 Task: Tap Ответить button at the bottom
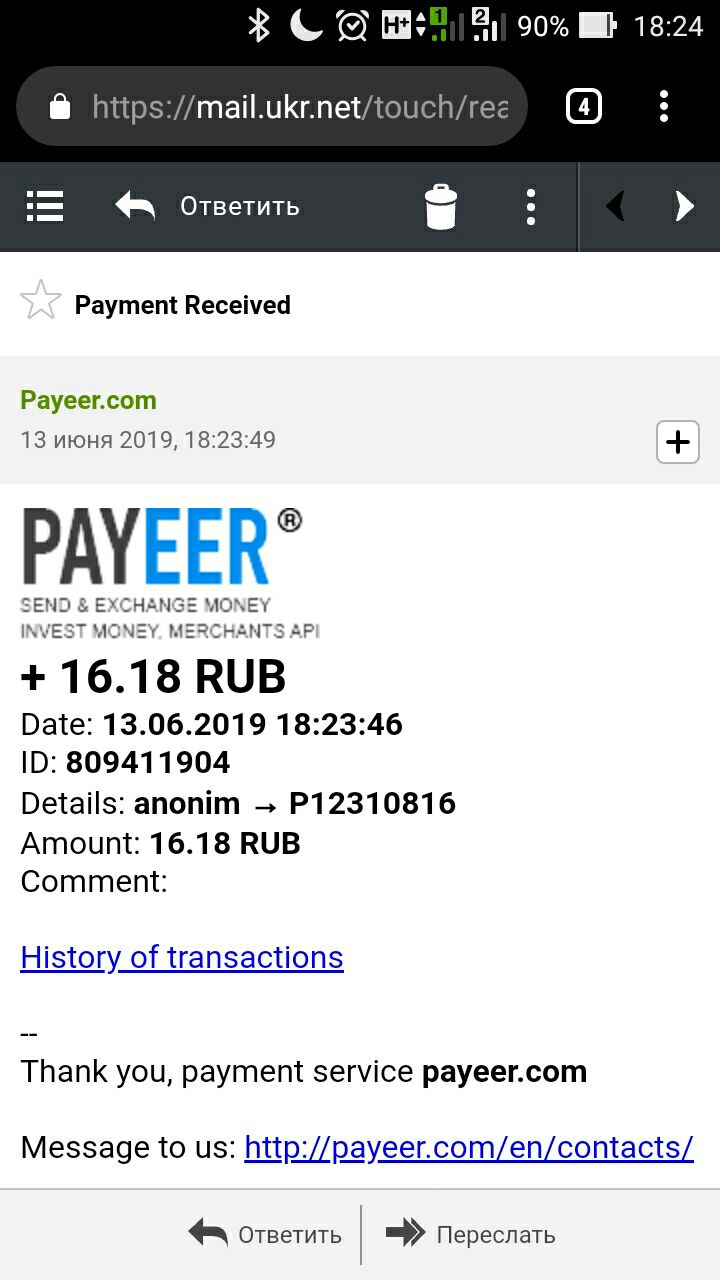tap(265, 1235)
